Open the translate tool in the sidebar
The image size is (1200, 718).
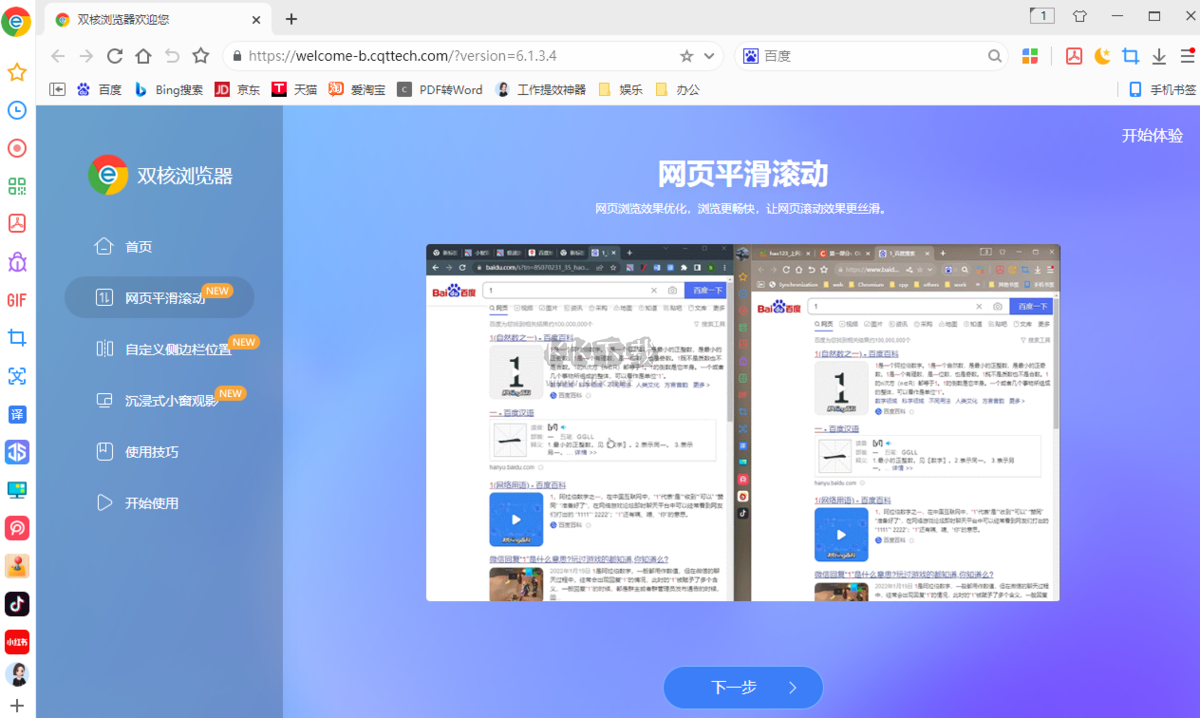(x=16, y=414)
